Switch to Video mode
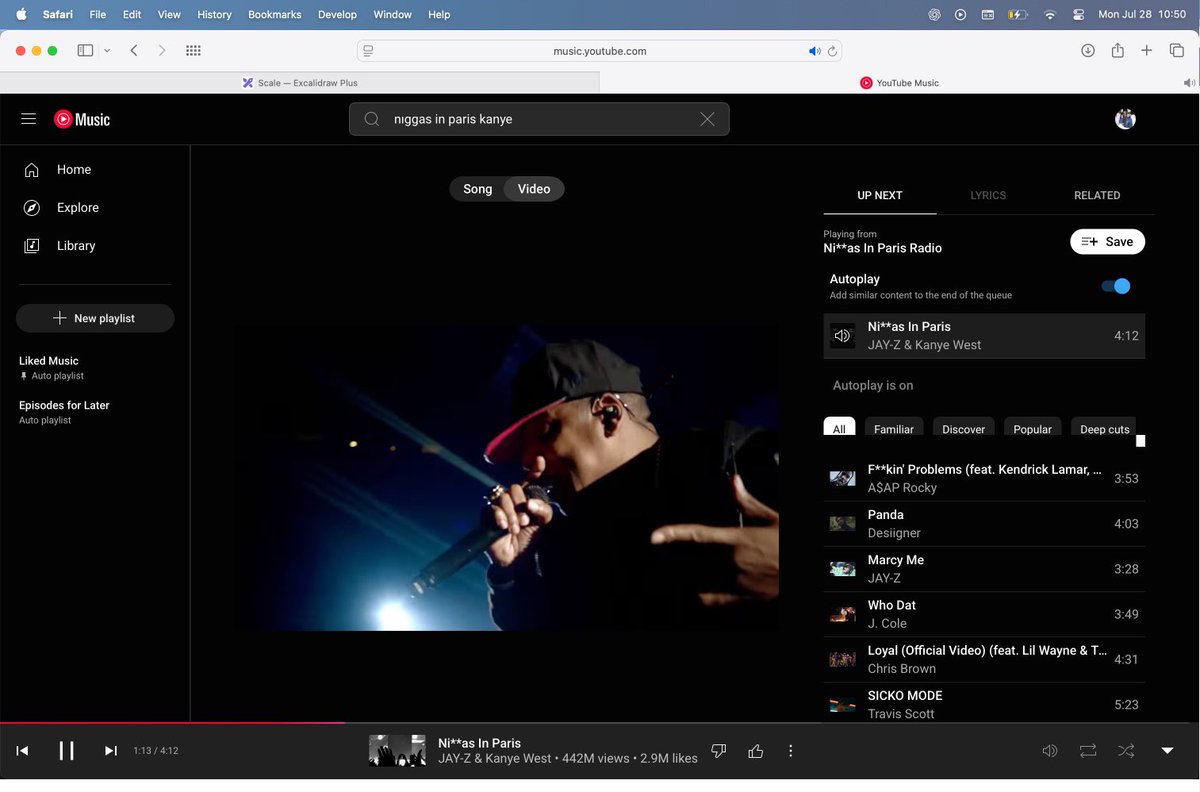Screen dimensions: 1200x792 pyautogui.click(x=534, y=189)
